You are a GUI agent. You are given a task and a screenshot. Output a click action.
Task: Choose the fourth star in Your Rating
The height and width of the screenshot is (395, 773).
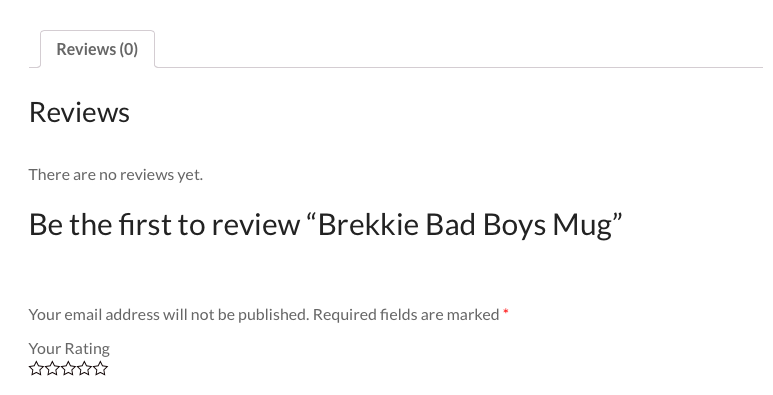[84, 368]
